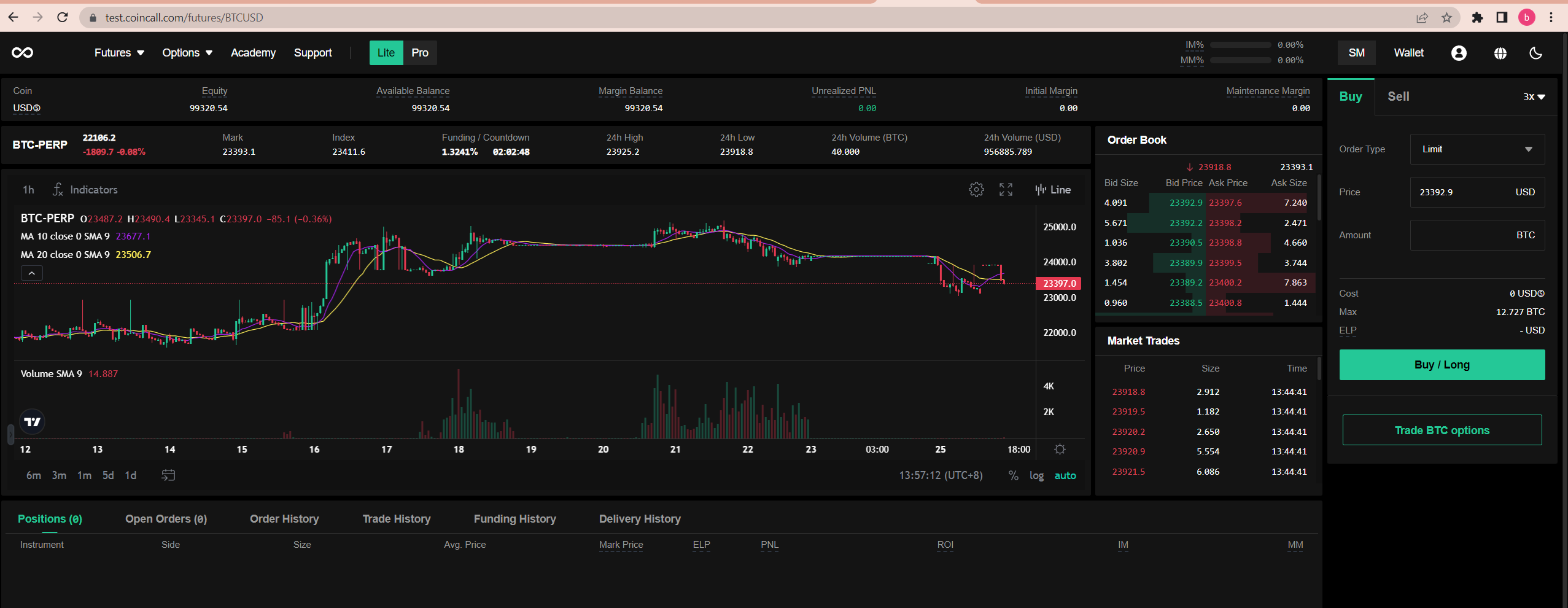Click the Coincall infinity logo

tap(23, 53)
